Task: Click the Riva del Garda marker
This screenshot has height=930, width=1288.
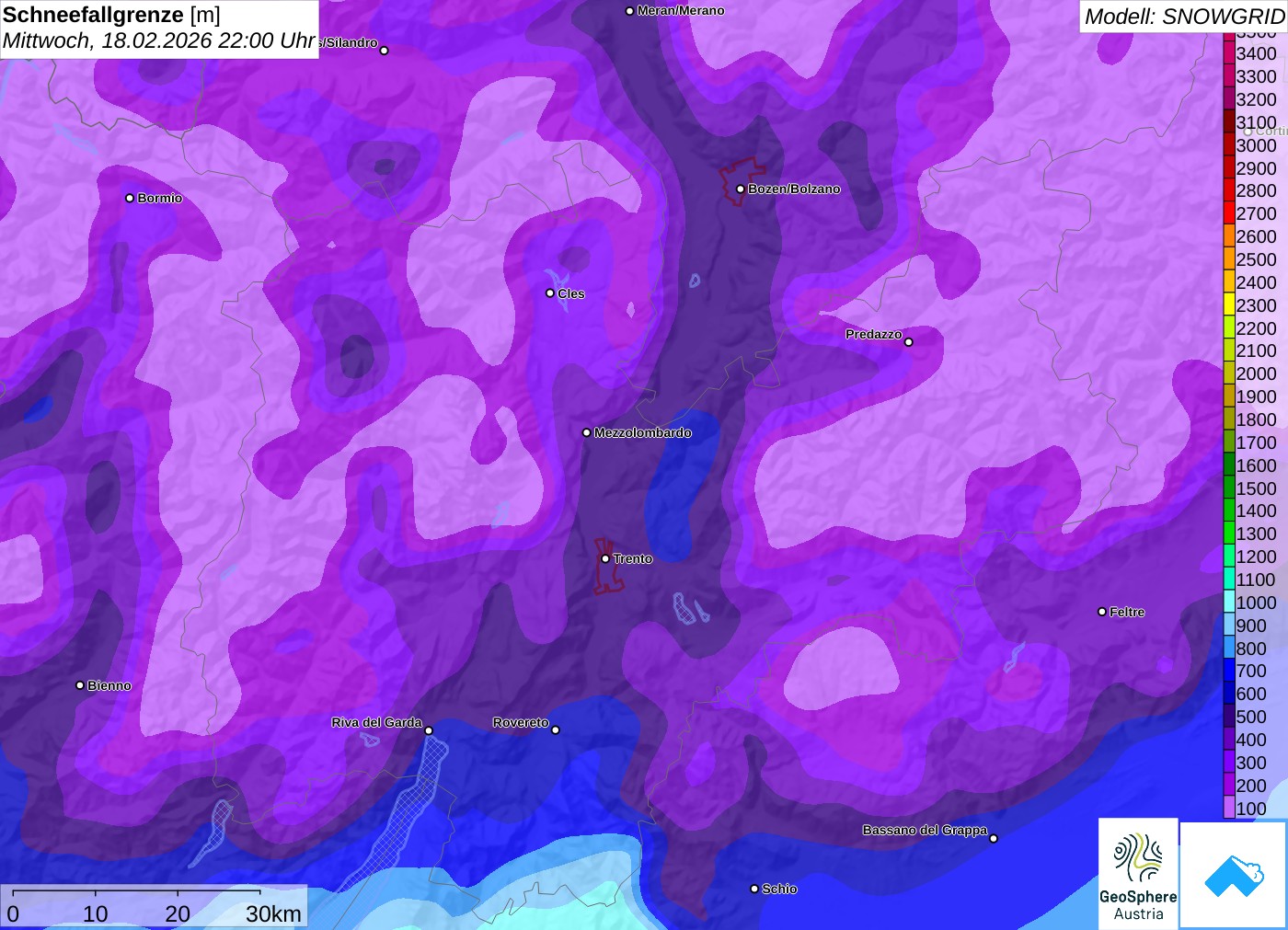Action: click(429, 730)
